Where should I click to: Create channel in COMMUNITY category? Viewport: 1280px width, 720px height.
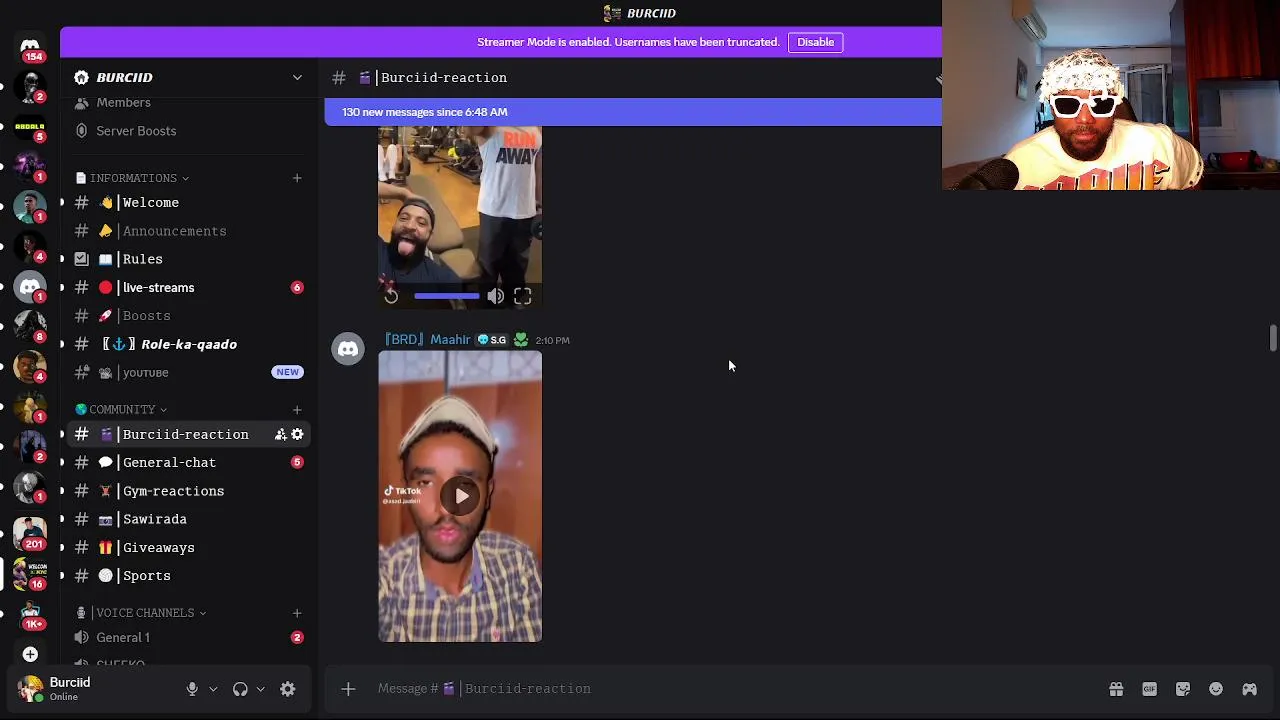pyautogui.click(x=297, y=409)
